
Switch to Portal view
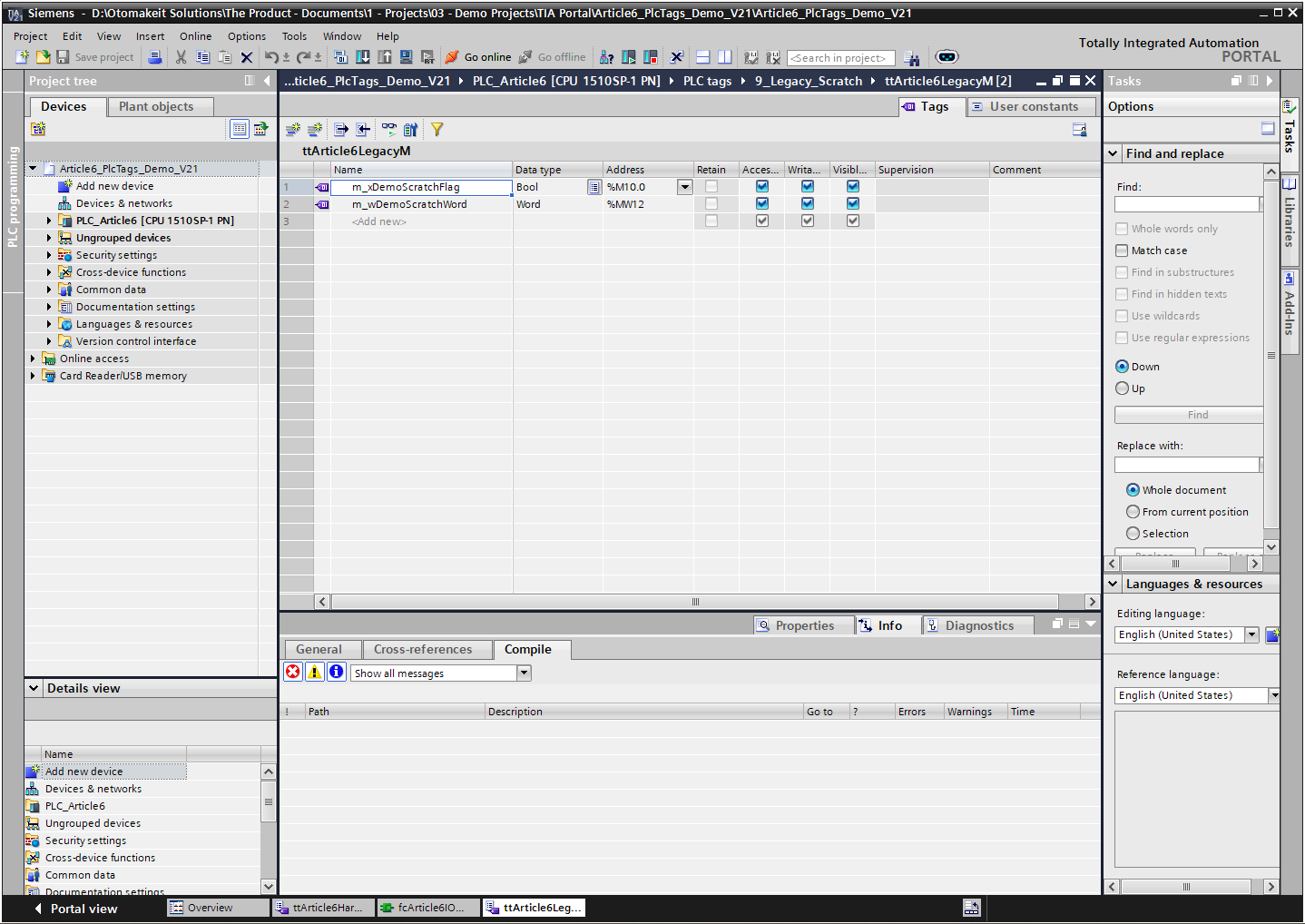click(75, 909)
